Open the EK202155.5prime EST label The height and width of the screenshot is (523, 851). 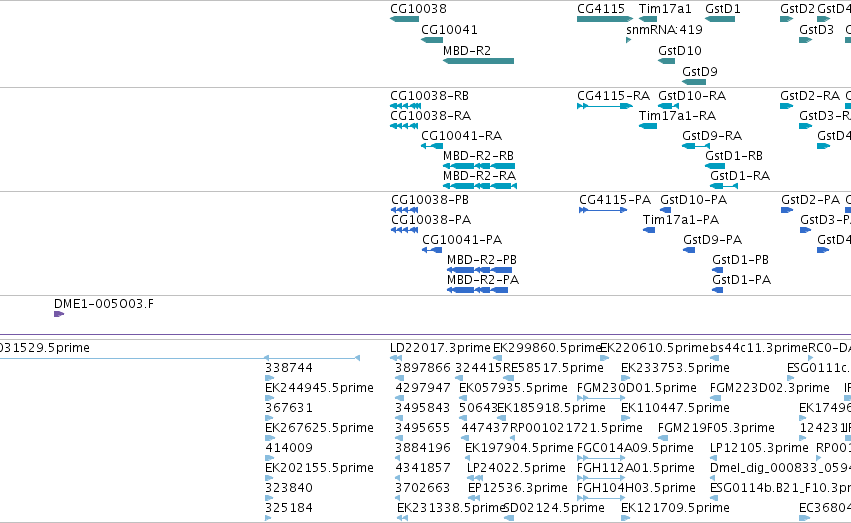click(x=319, y=468)
